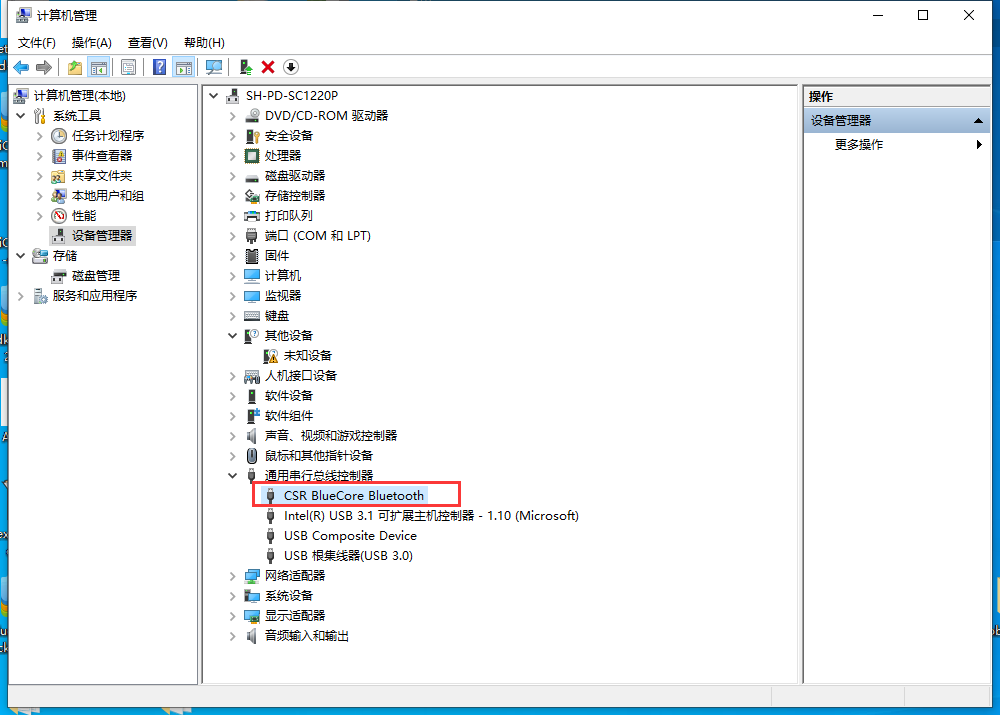Select the 监视器 category
This screenshot has width=1000, height=715.
pos(283,296)
